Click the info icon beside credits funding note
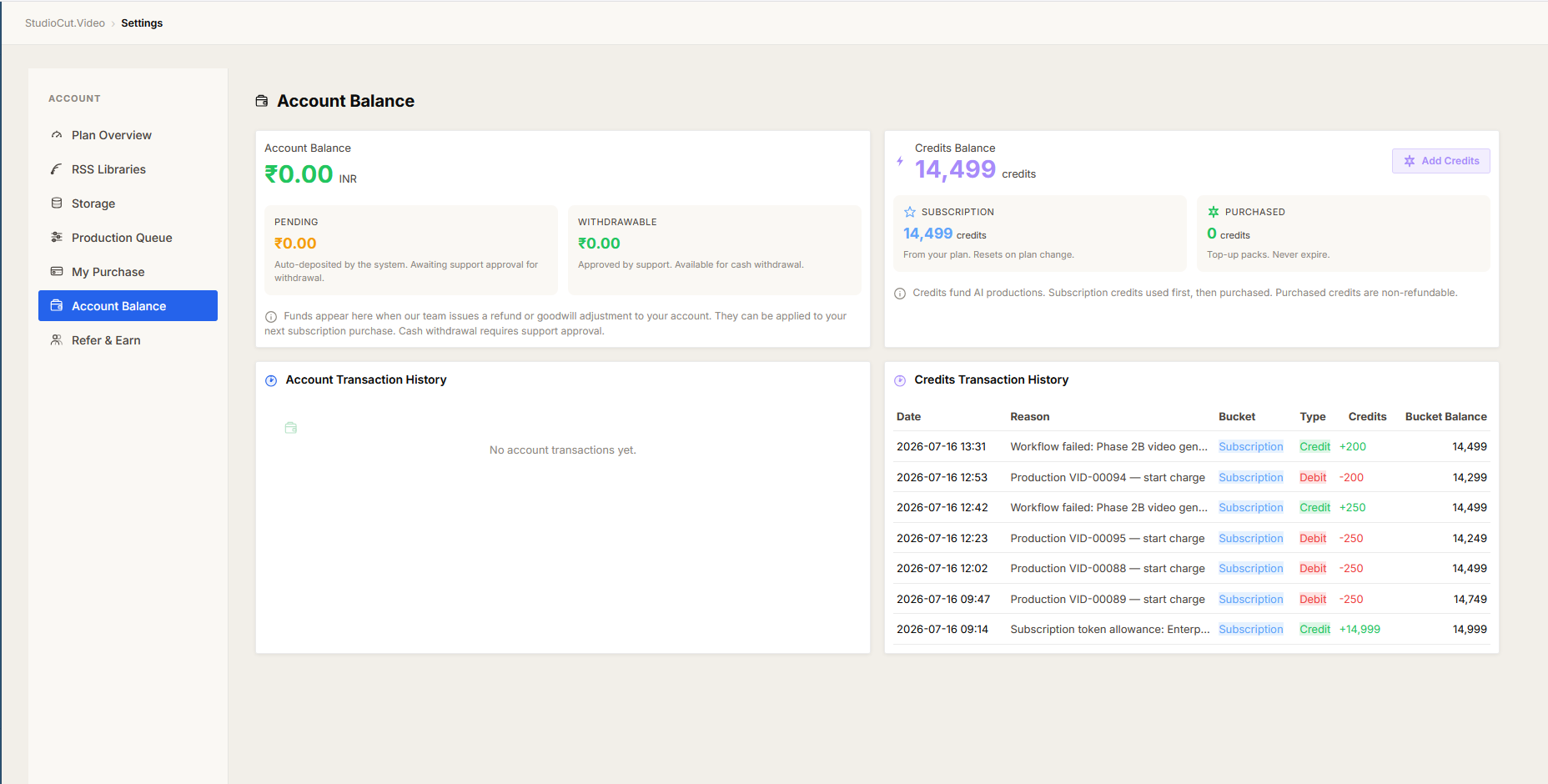This screenshot has height=784, width=1548. tap(900, 294)
